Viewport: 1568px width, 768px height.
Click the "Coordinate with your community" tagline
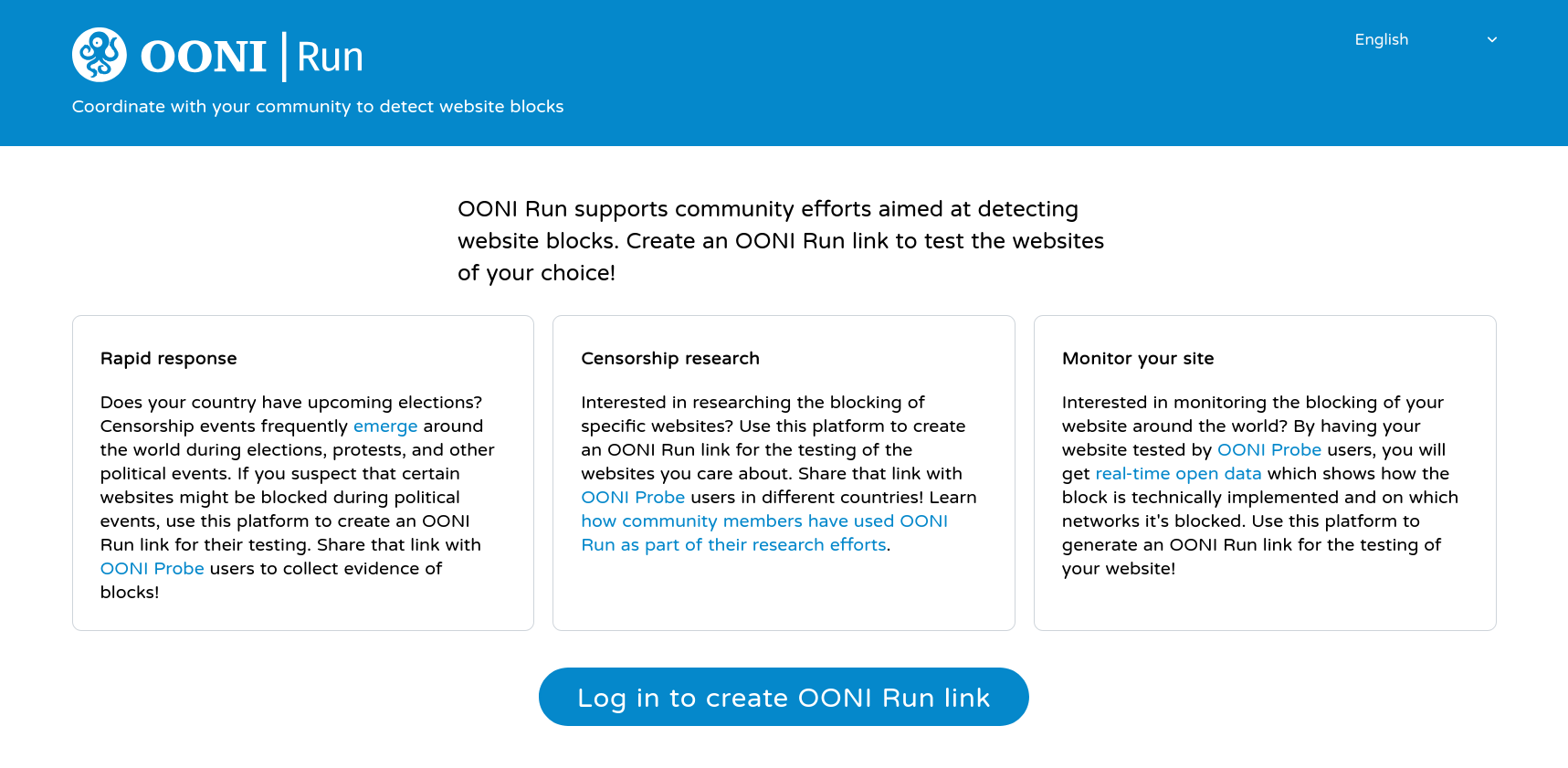(317, 107)
